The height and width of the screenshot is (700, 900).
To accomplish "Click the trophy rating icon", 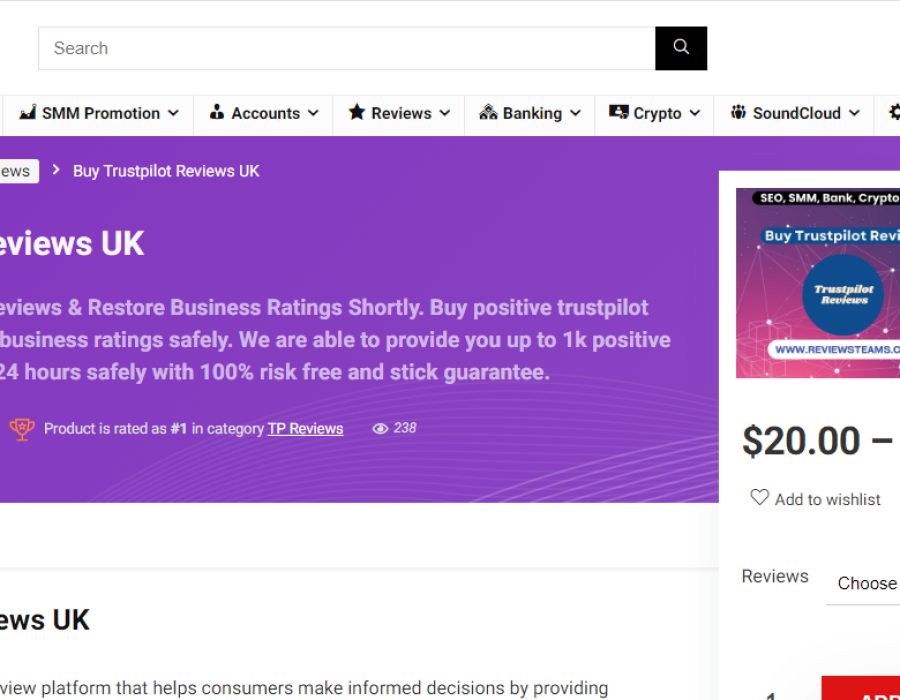I will point(22,429).
